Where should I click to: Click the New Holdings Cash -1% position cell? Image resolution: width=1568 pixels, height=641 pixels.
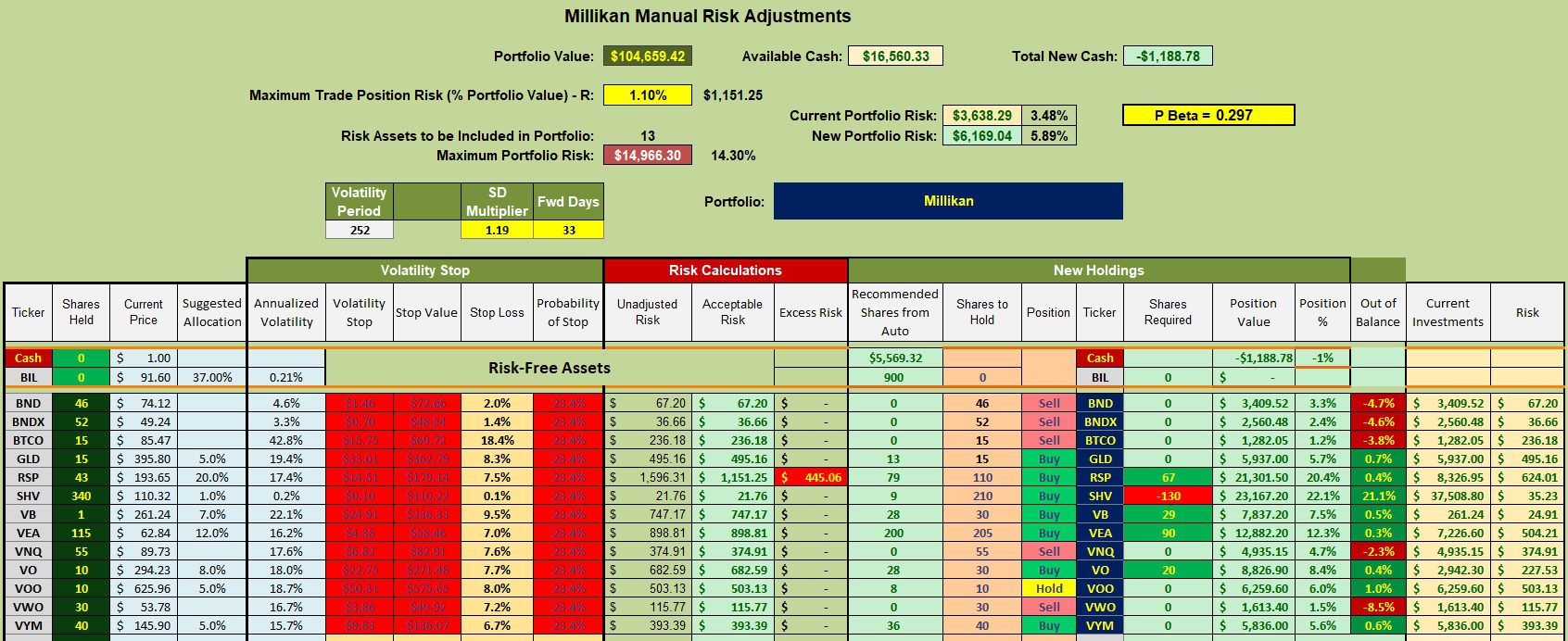[1322, 358]
